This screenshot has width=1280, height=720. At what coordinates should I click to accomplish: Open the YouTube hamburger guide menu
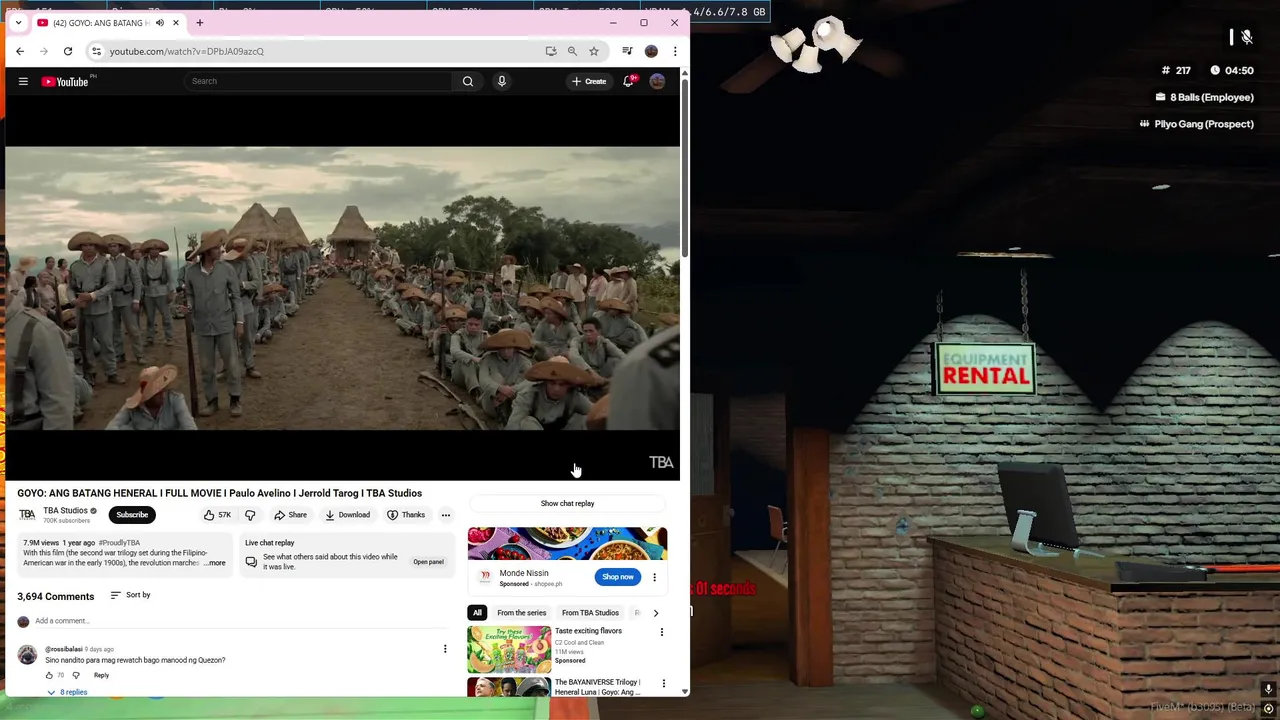[x=23, y=81]
